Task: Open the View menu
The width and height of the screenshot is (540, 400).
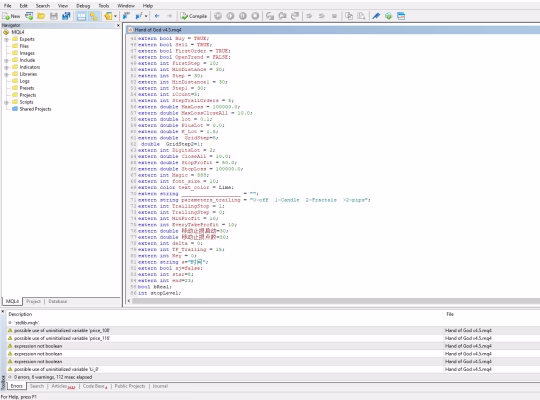Action: 63,6
